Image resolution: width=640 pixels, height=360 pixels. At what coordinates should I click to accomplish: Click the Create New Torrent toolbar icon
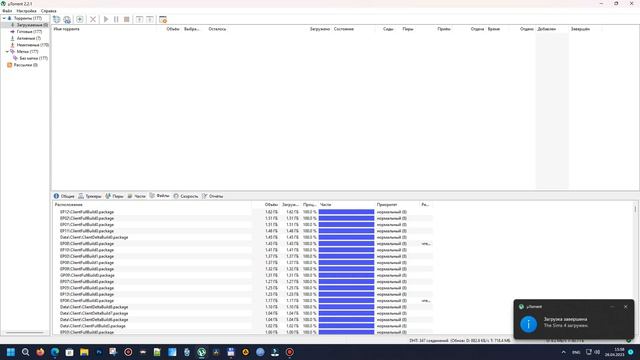click(80, 20)
